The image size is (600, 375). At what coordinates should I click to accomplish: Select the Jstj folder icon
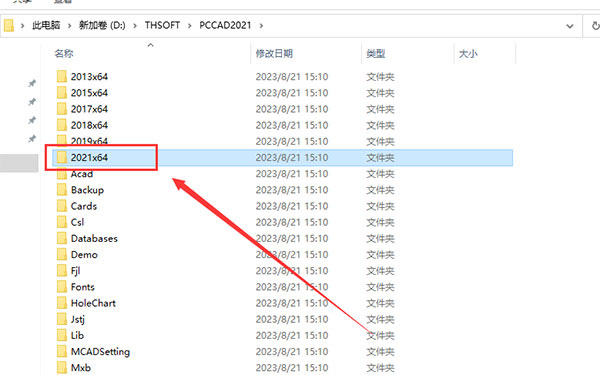point(62,319)
